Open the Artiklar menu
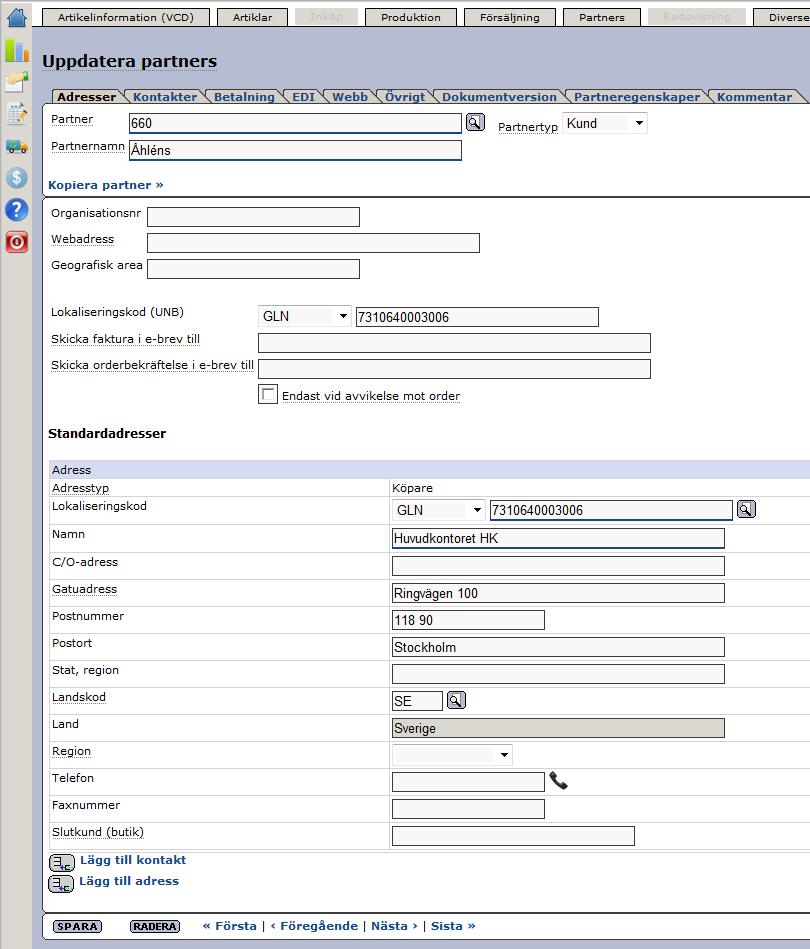Viewport: 810px width, 949px height. tap(252, 17)
